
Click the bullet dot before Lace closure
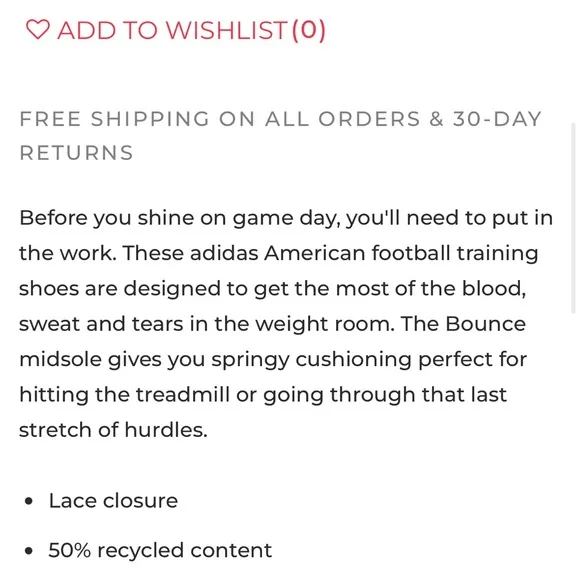click(x=28, y=502)
